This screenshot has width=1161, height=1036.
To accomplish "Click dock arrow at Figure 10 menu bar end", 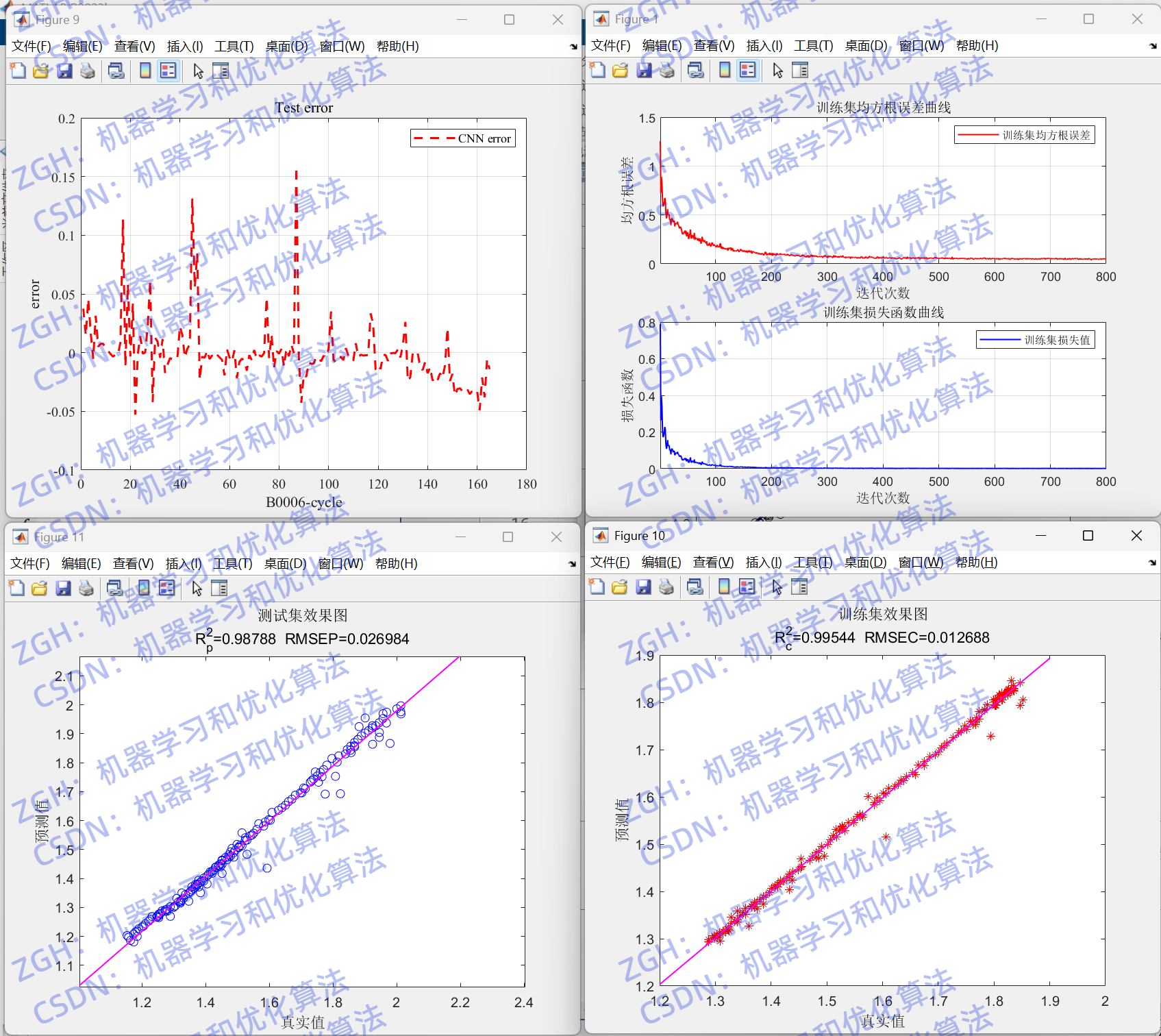I will click(1153, 563).
